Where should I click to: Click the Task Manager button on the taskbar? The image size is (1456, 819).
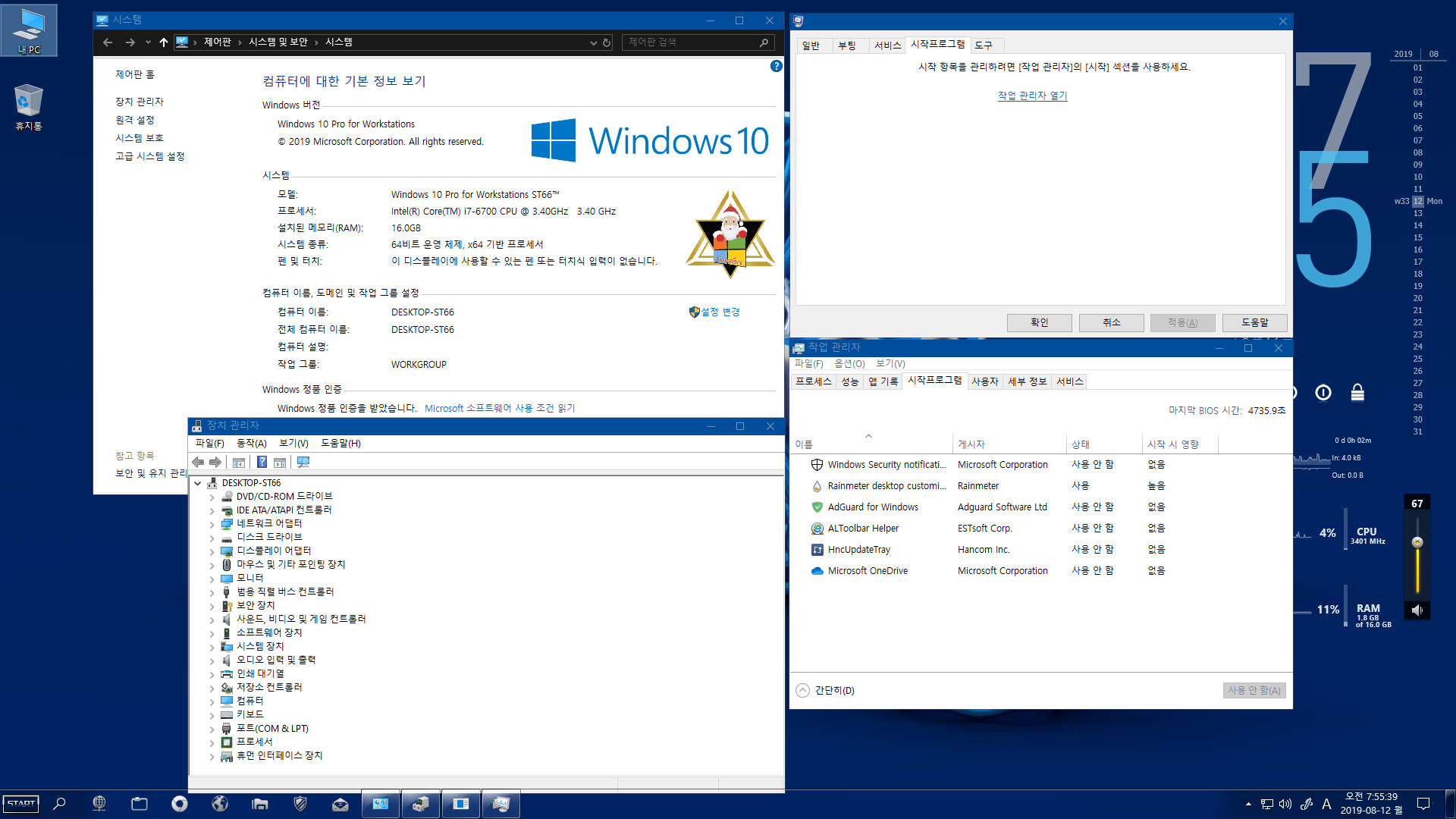pyautogui.click(x=501, y=804)
